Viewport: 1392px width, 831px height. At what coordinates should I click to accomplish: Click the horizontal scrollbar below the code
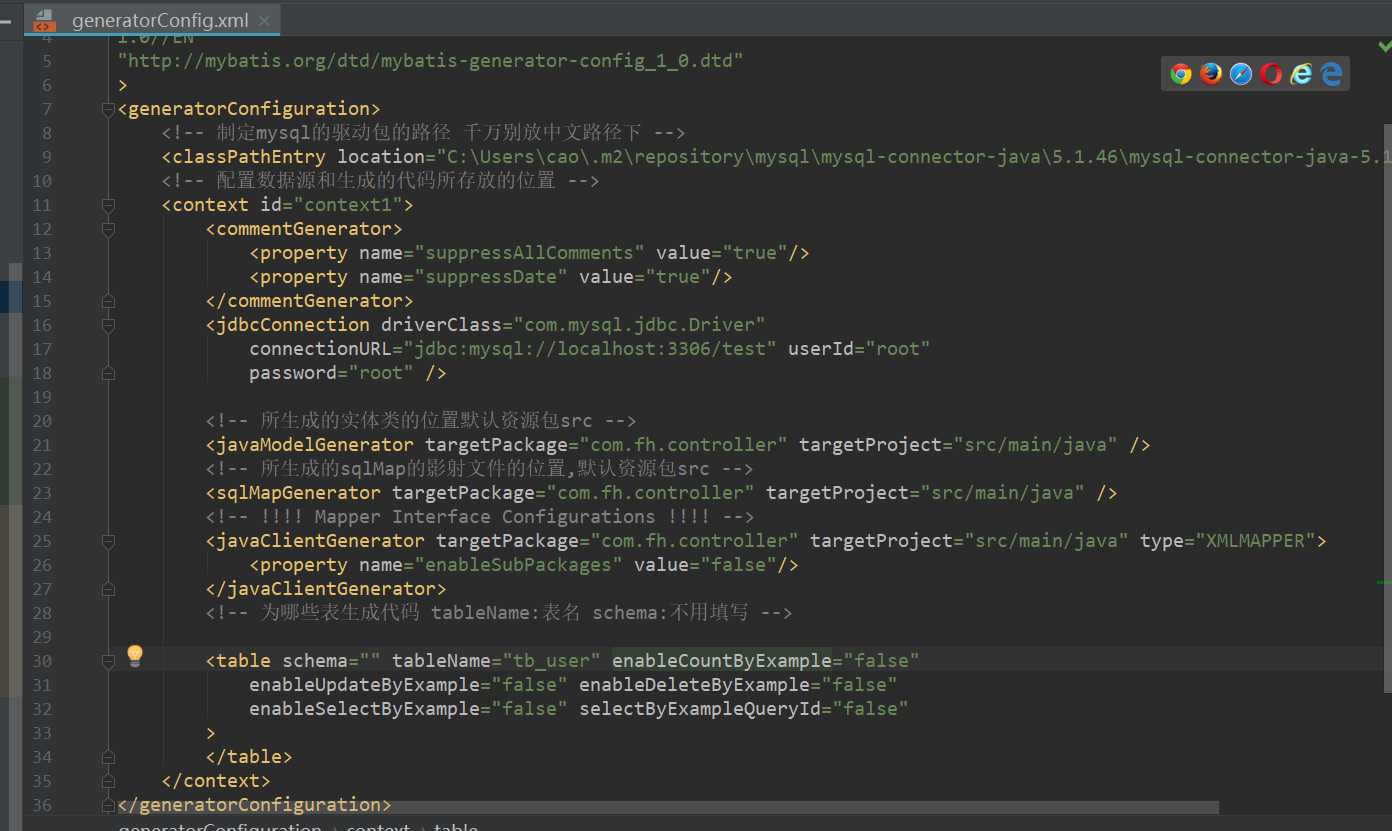click(x=668, y=807)
